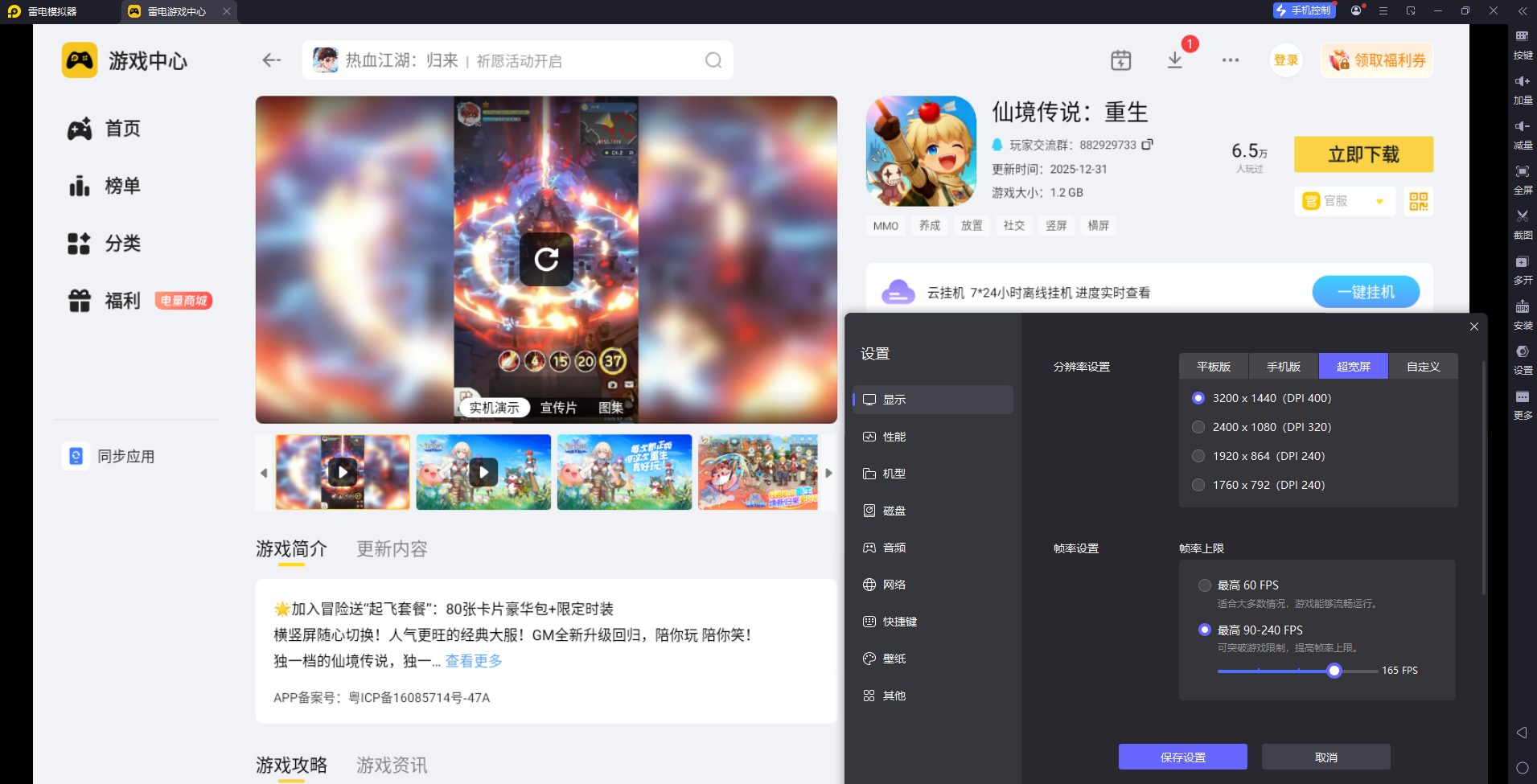1537x784 pixels.
Task: Open the 更多 tools icon in the sidebar
Action: (x=1523, y=396)
